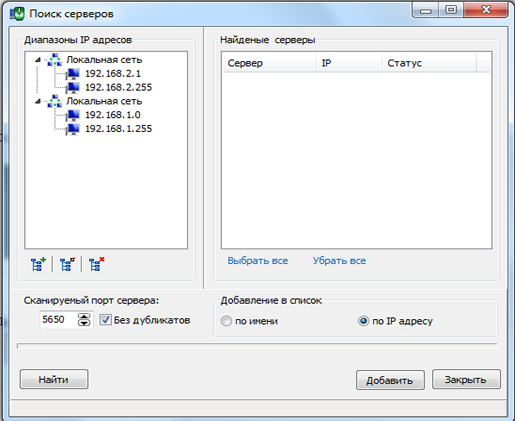Collapse the first Локальная сеть tree node
The height and width of the screenshot is (421, 515).
(38, 60)
